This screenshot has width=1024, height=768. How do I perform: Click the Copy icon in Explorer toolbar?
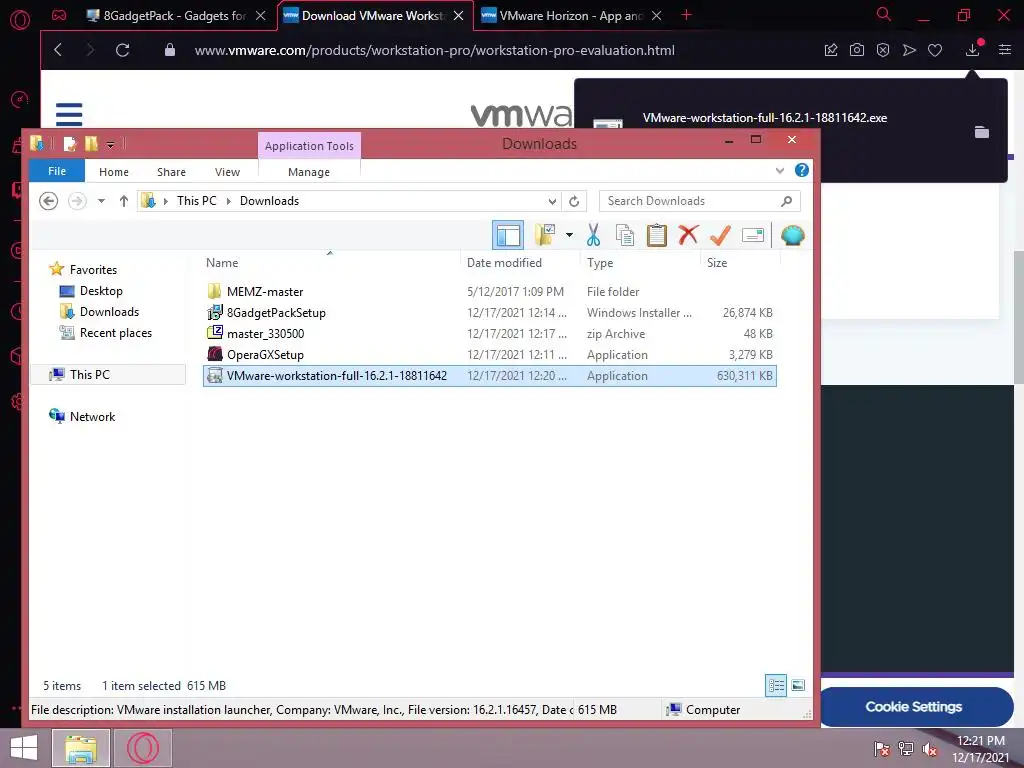(x=625, y=235)
